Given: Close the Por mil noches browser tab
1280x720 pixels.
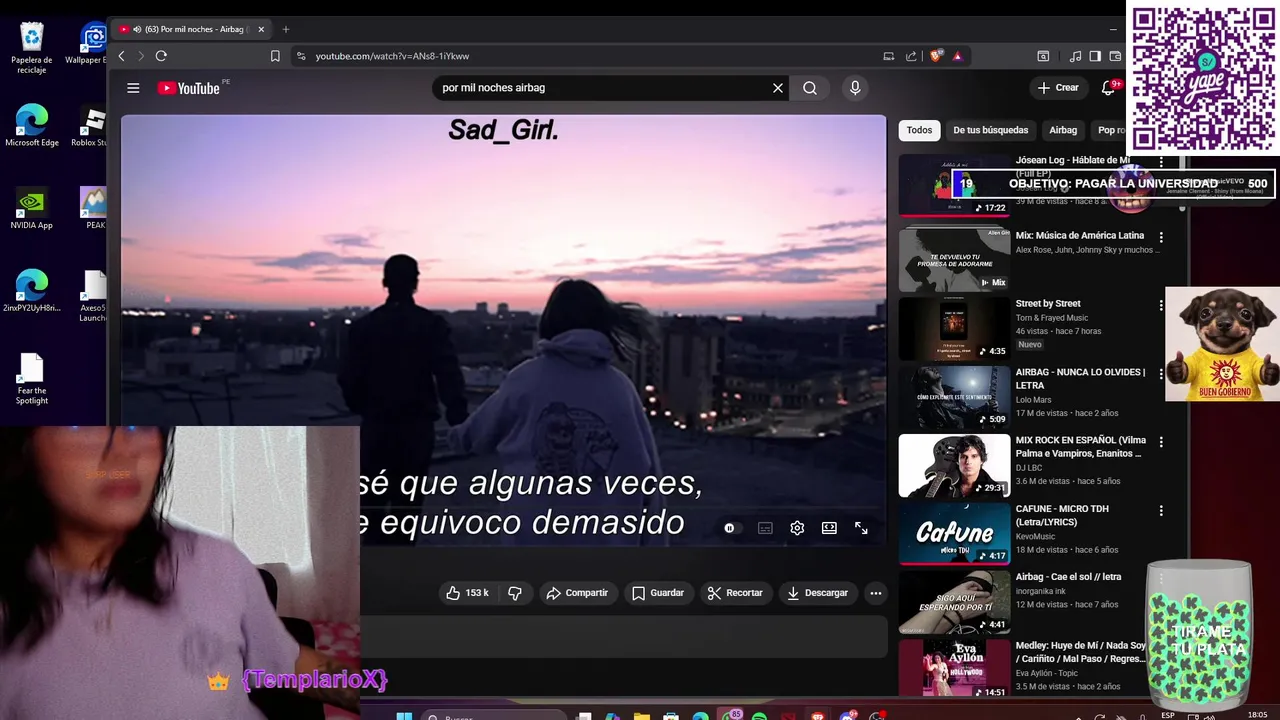Looking at the screenshot, I should pyautogui.click(x=261, y=29).
